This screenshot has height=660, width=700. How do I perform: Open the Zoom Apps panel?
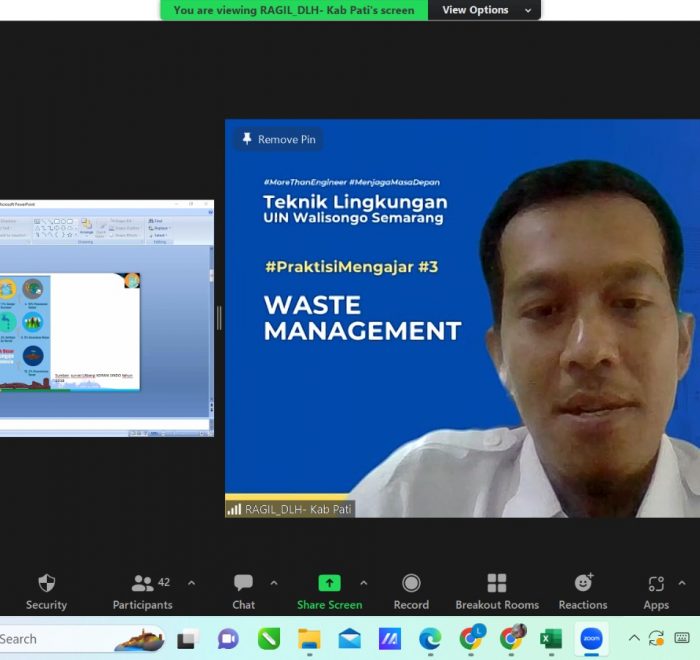656,591
